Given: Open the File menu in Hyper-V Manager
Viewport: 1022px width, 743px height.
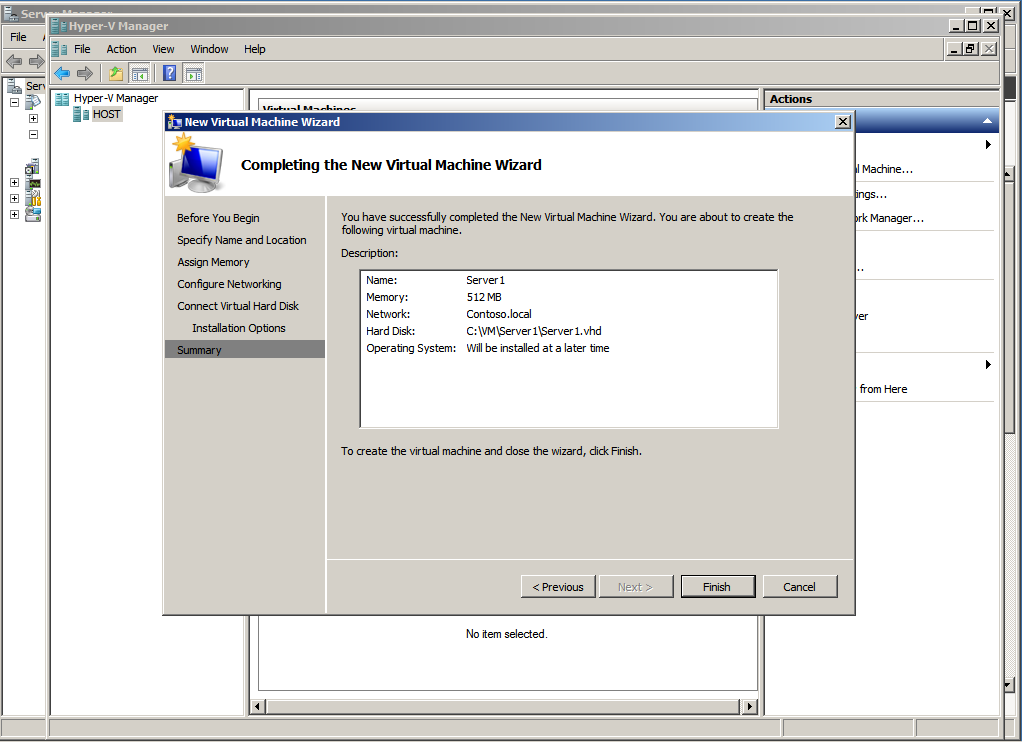Looking at the screenshot, I should point(82,49).
